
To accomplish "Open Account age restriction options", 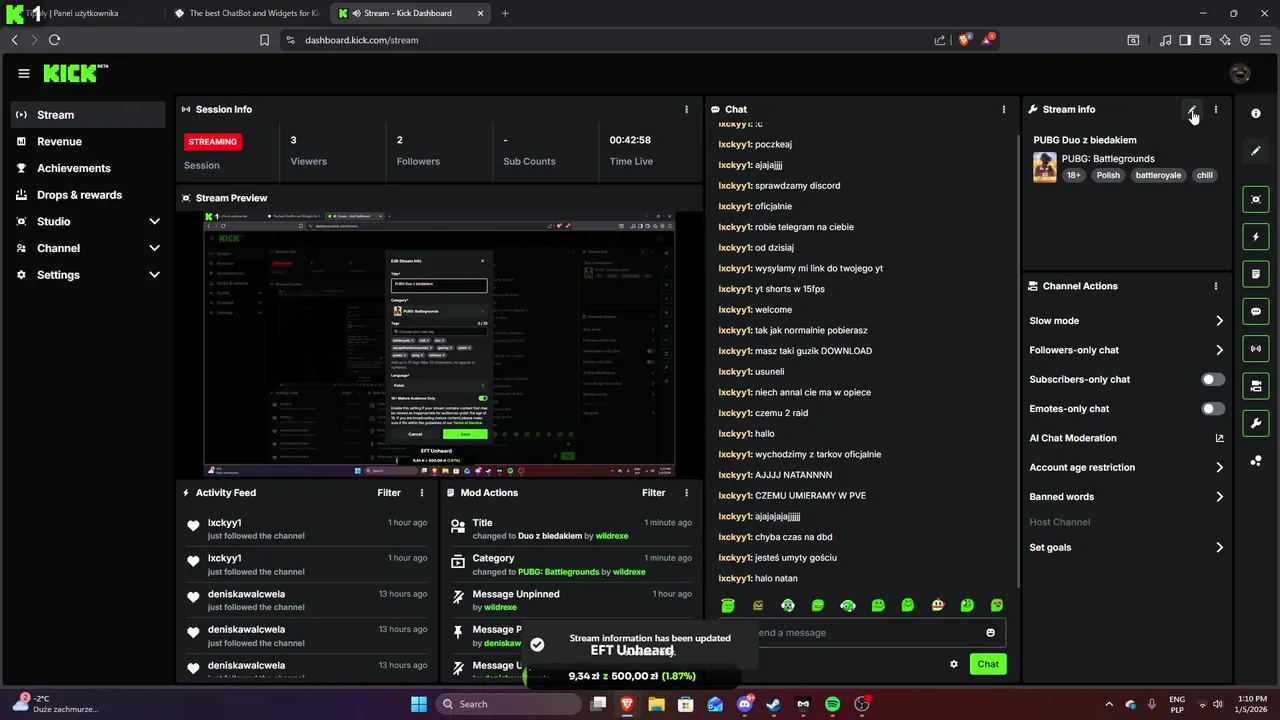I will coord(1126,467).
